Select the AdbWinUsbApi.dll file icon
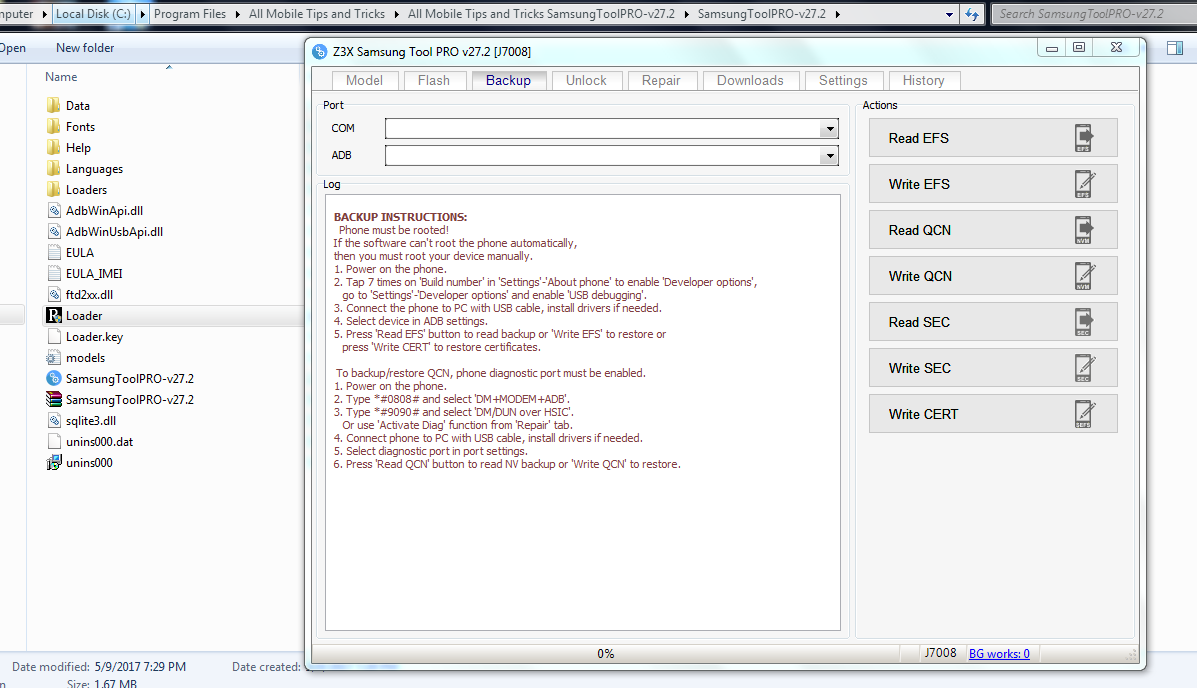This screenshot has height=688, width=1197. click(53, 231)
